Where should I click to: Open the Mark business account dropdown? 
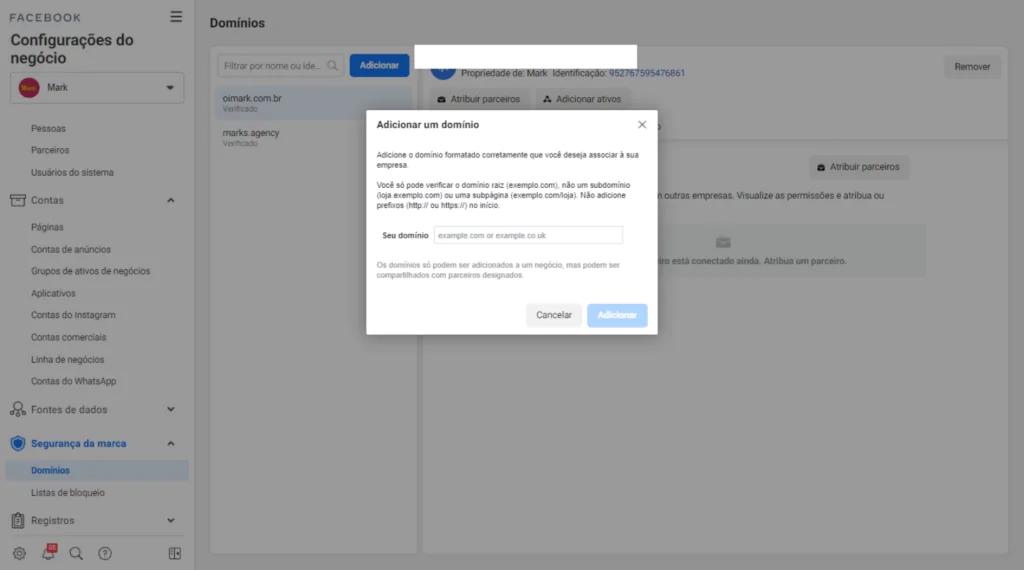point(97,87)
